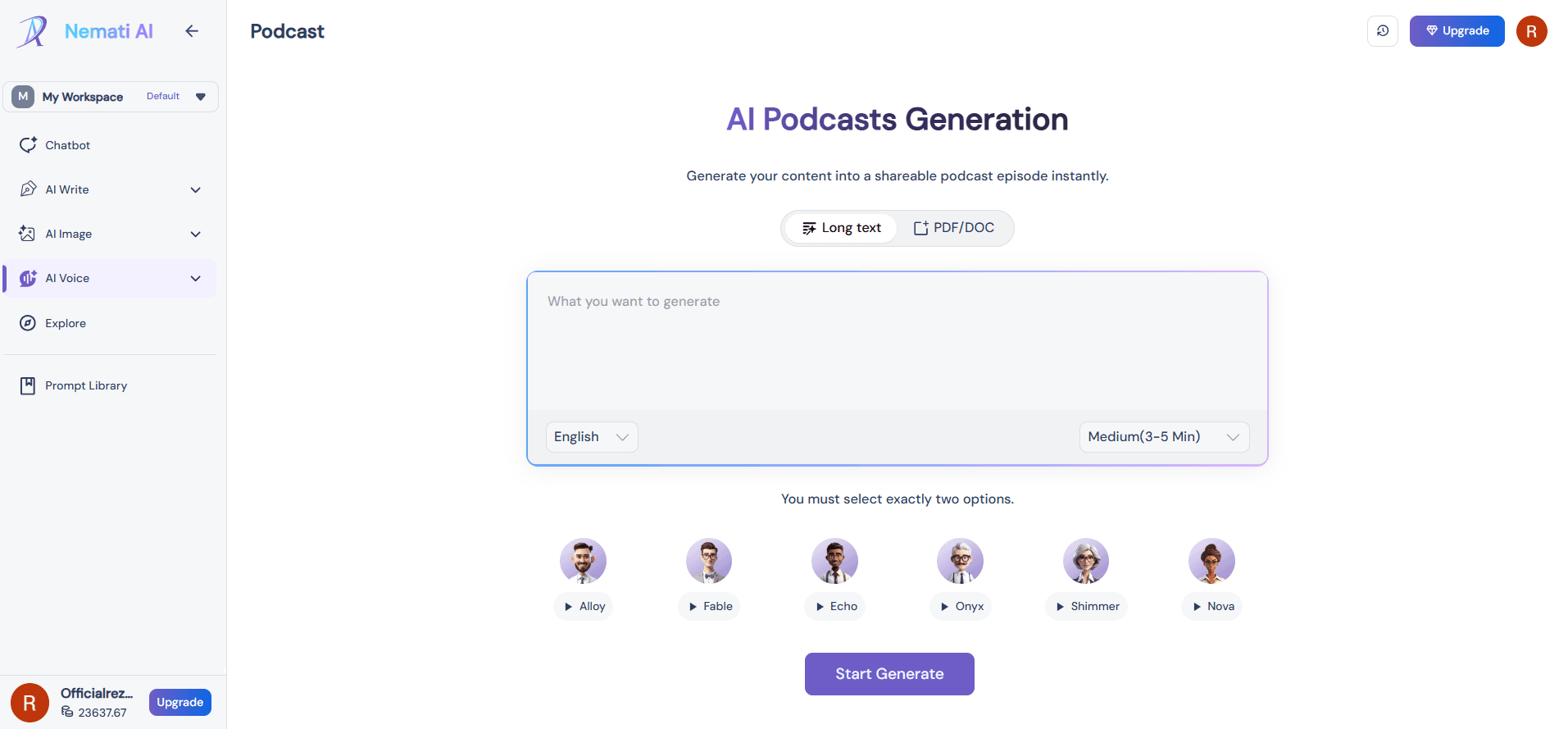Select the Shimmer voice avatar

pos(1086,561)
